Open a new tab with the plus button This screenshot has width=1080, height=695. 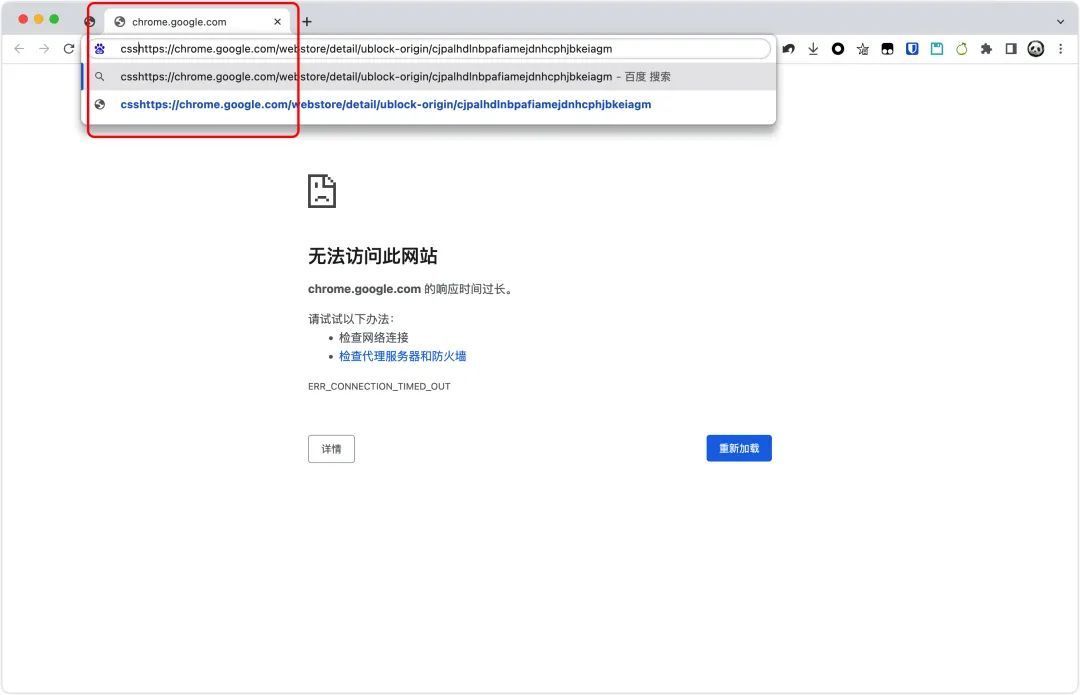point(307,22)
